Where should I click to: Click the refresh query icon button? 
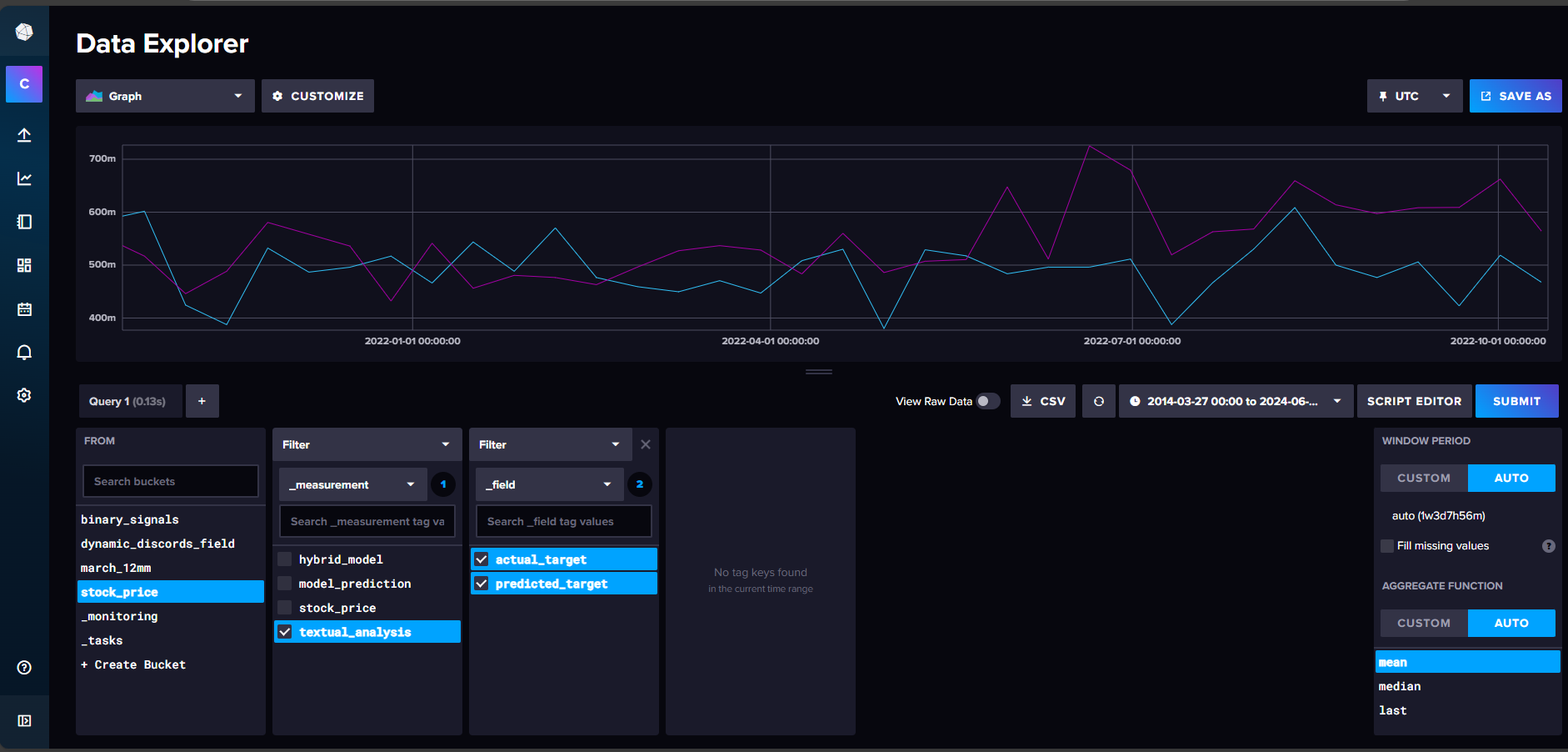tap(1098, 401)
